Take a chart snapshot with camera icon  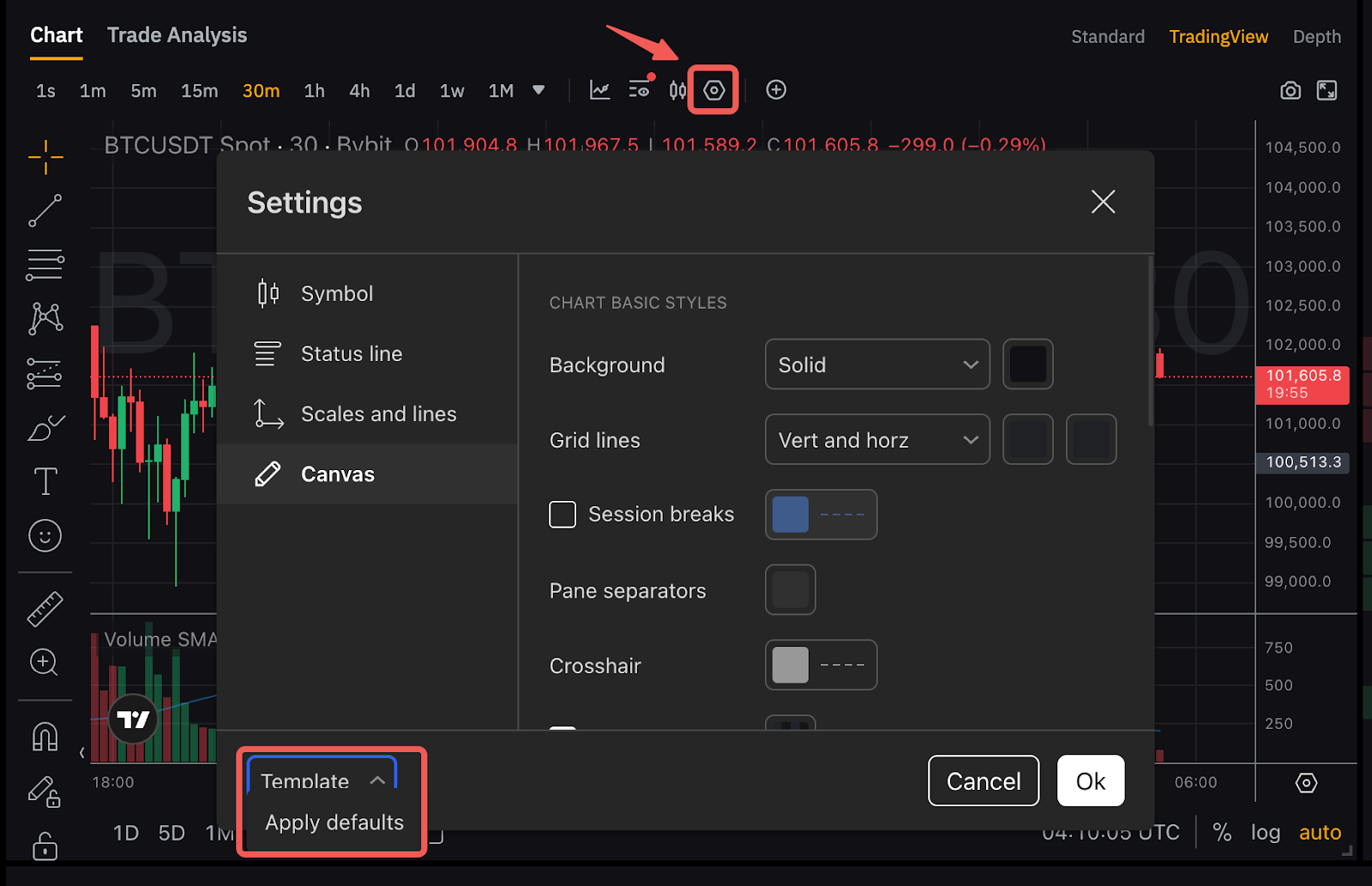pyautogui.click(x=1290, y=90)
